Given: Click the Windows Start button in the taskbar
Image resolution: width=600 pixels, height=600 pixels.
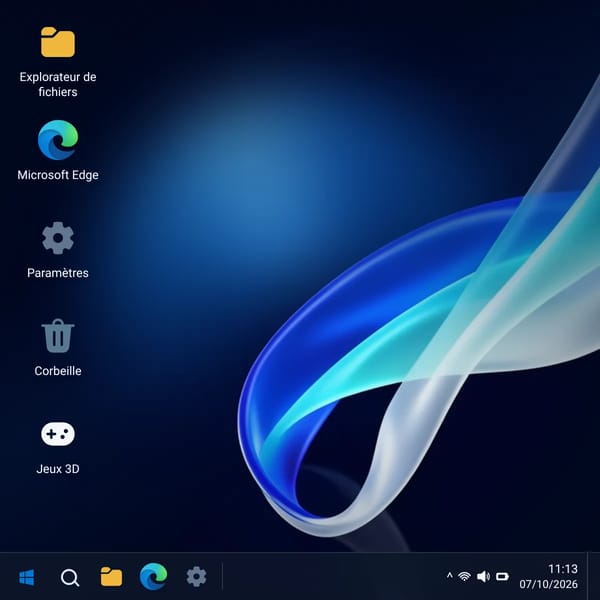Looking at the screenshot, I should [x=27, y=577].
